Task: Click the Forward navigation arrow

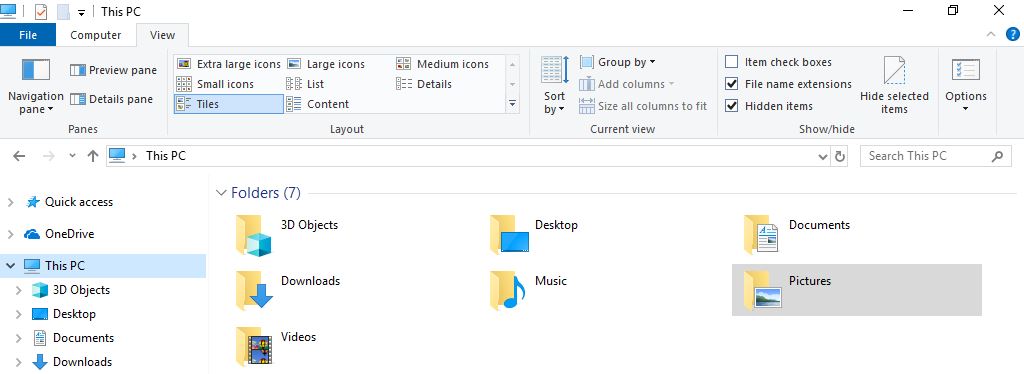Action: point(48,156)
